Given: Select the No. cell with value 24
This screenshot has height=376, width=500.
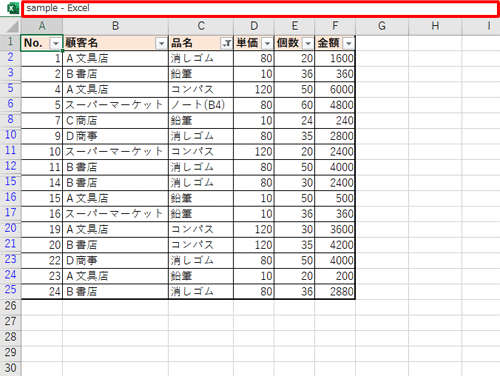Looking at the screenshot, I should coord(42,292).
